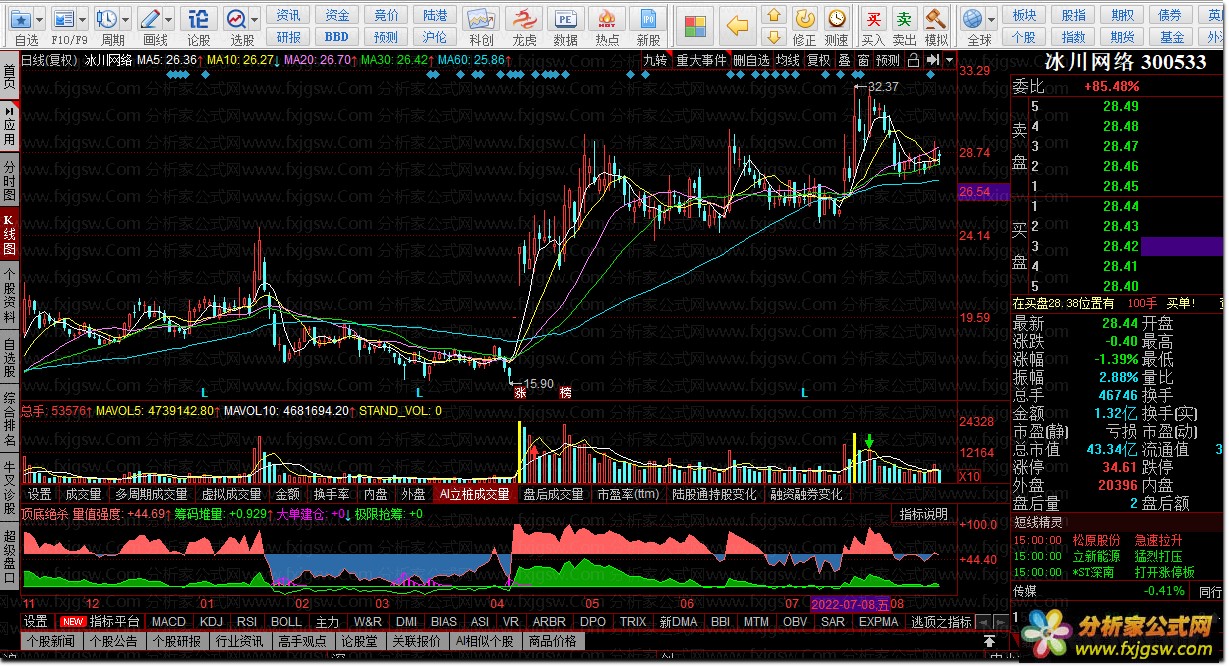Screen dimensions: 1229x666
Task: Toggle the 窗 window option
Action: coord(863,60)
